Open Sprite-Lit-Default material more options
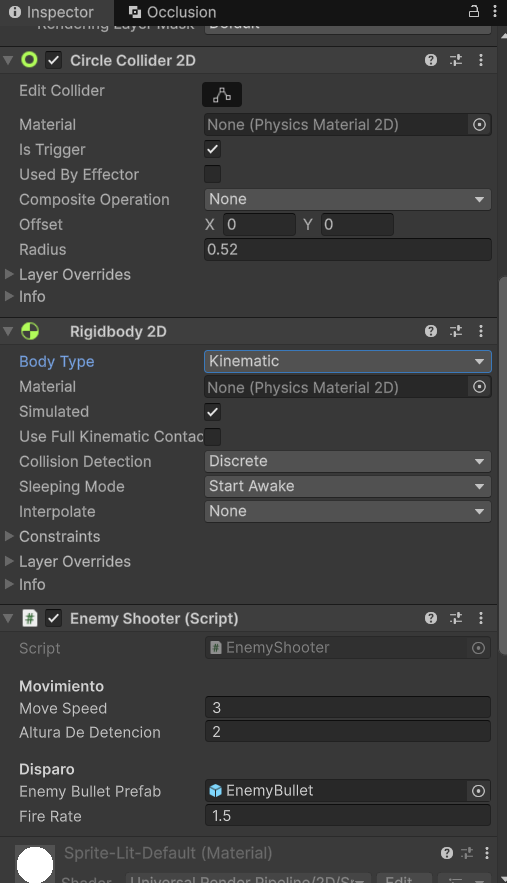507x883 pixels. 487,853
